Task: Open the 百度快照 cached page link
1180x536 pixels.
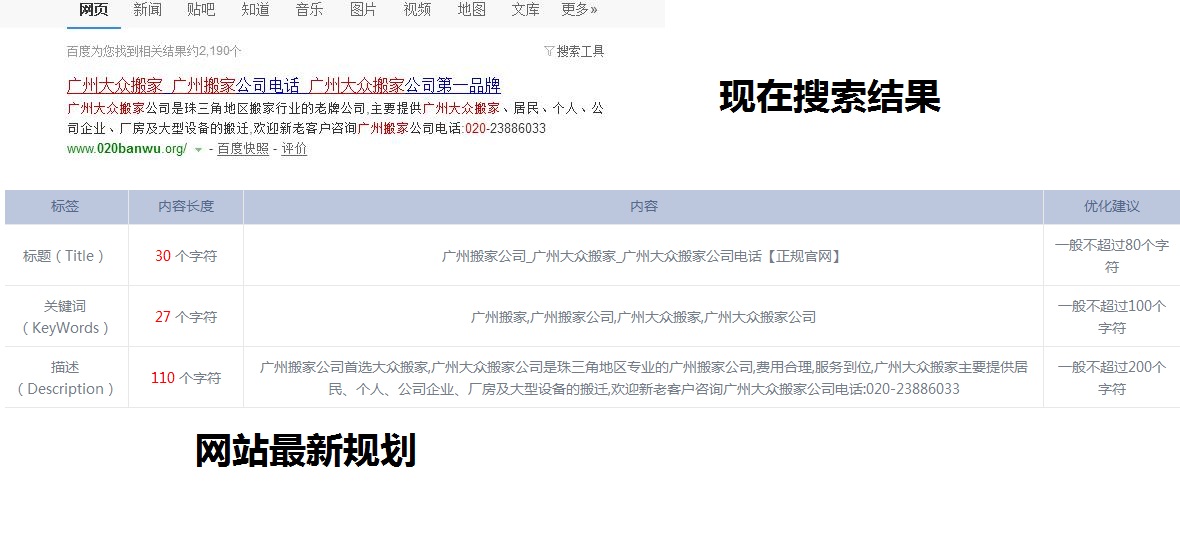Action: pos(243,149)
